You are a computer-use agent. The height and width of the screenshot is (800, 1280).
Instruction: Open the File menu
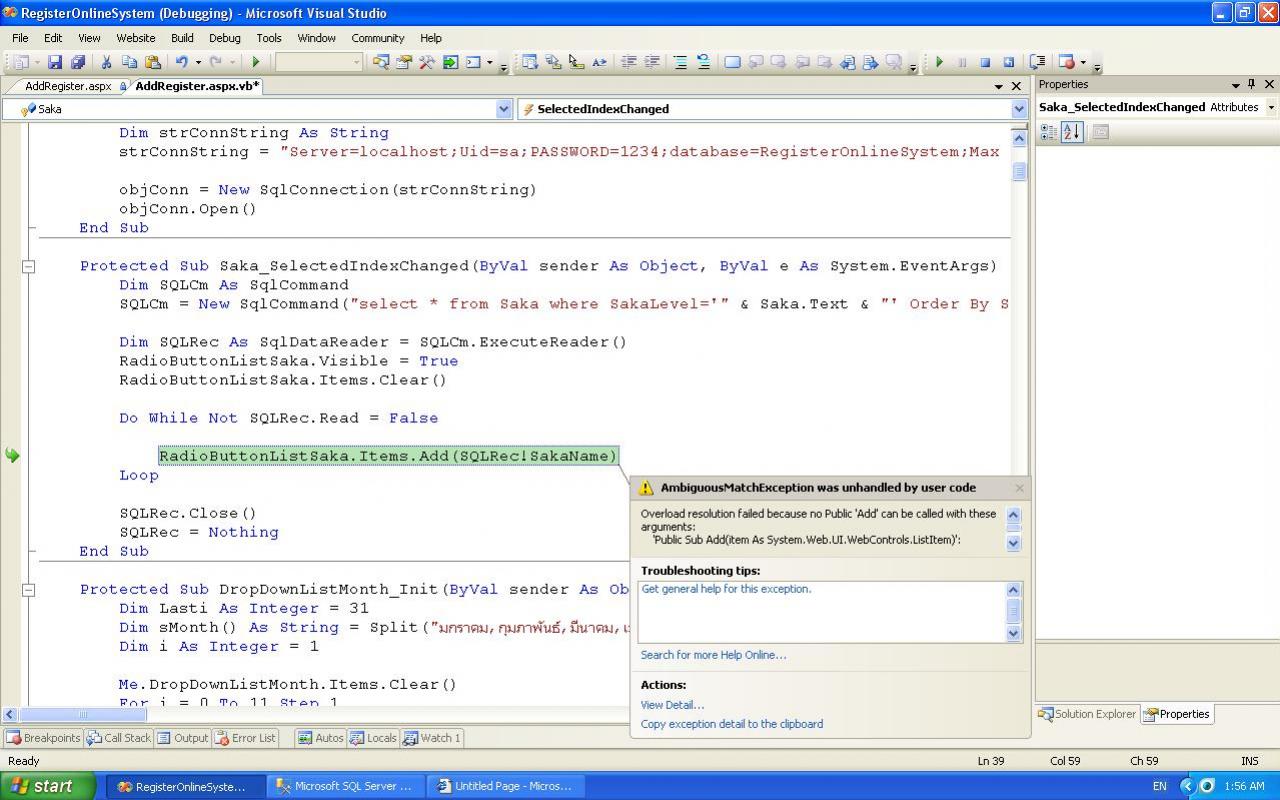(20, 38)
